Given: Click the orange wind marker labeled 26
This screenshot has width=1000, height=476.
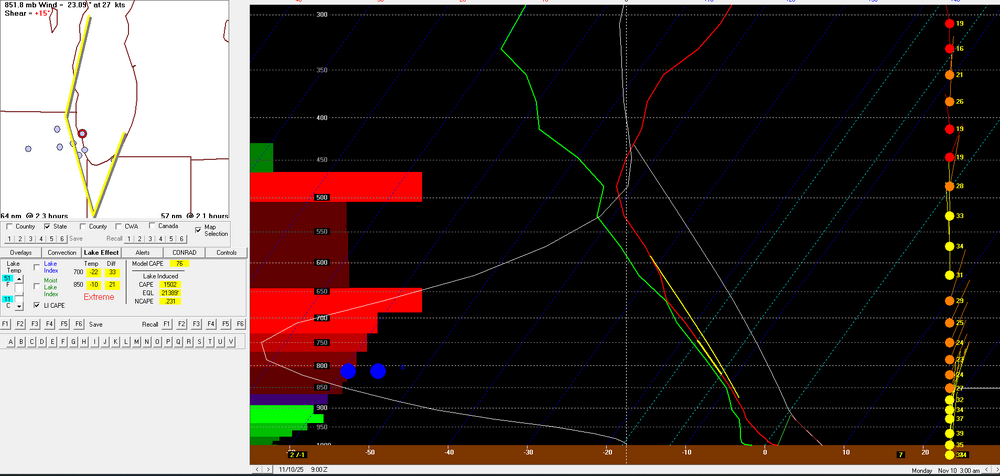Looking at the screenshot, I should pos(948,102).
